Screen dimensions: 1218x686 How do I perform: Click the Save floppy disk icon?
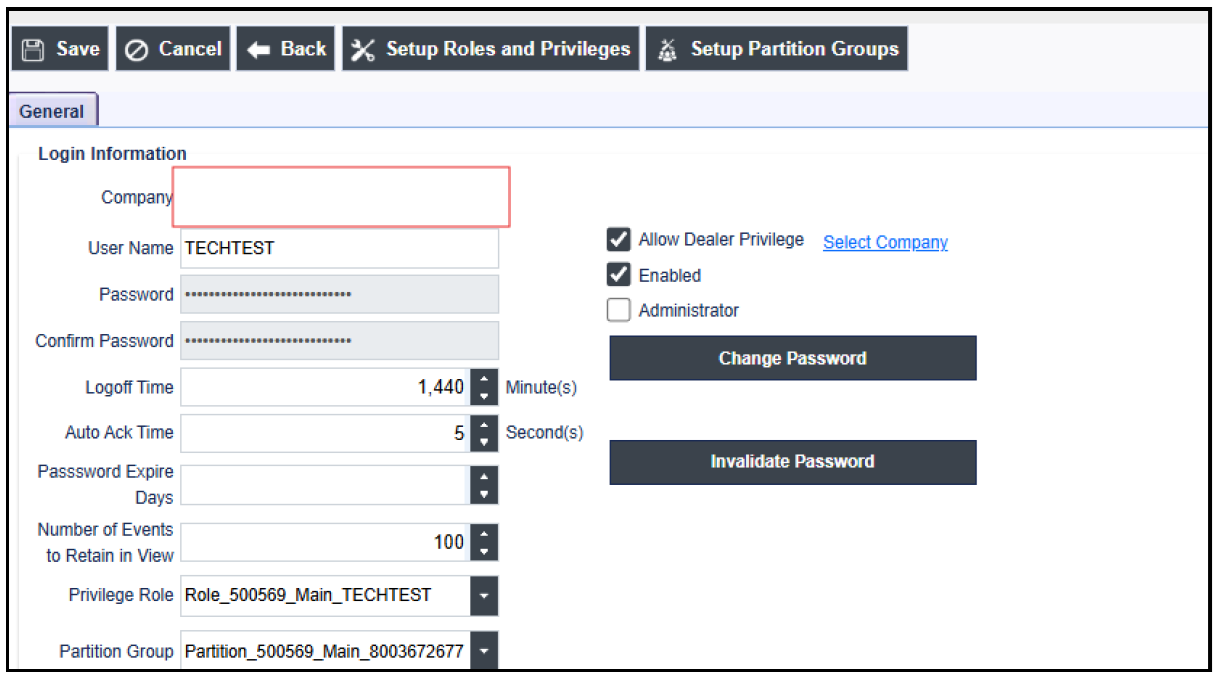tap(34, 49)
